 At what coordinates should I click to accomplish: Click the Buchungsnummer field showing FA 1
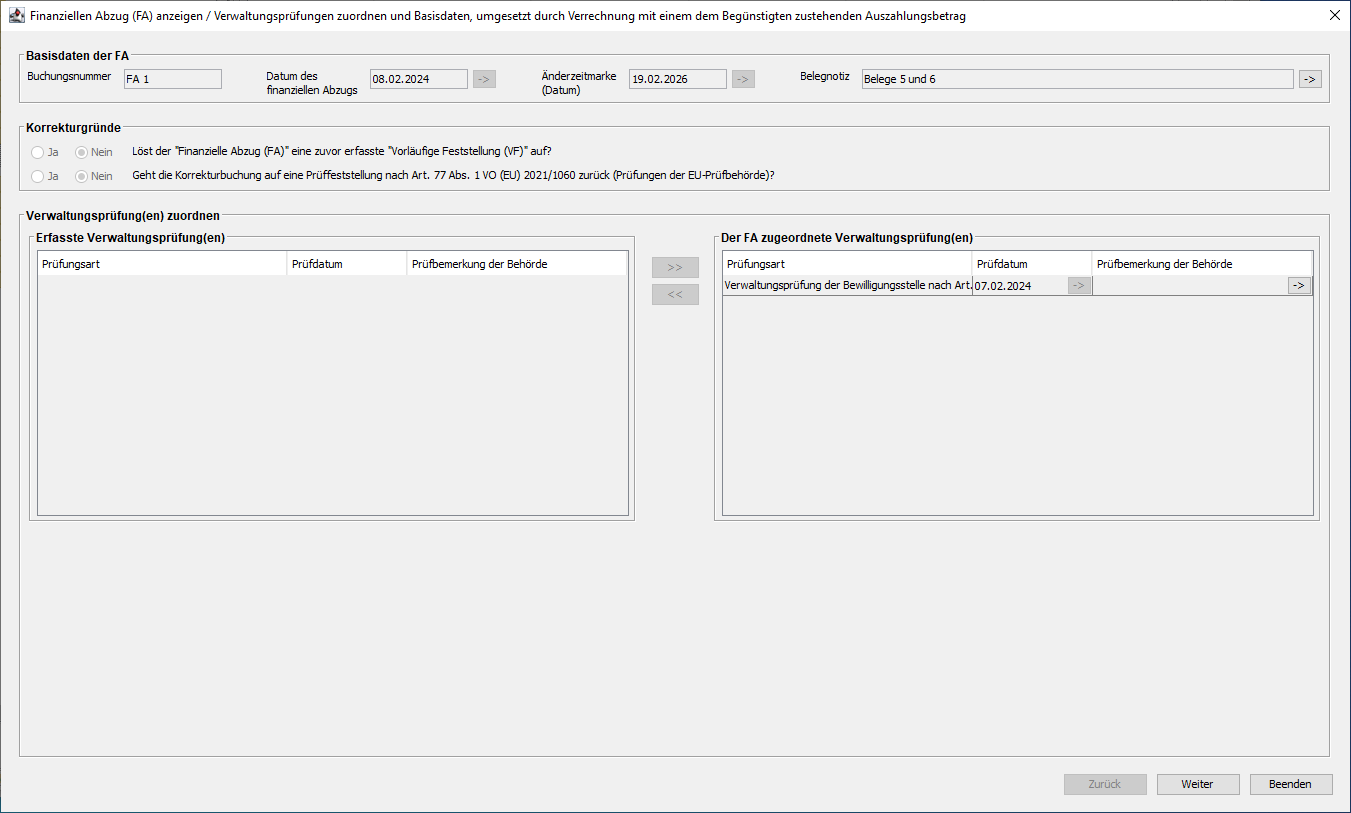172,79
